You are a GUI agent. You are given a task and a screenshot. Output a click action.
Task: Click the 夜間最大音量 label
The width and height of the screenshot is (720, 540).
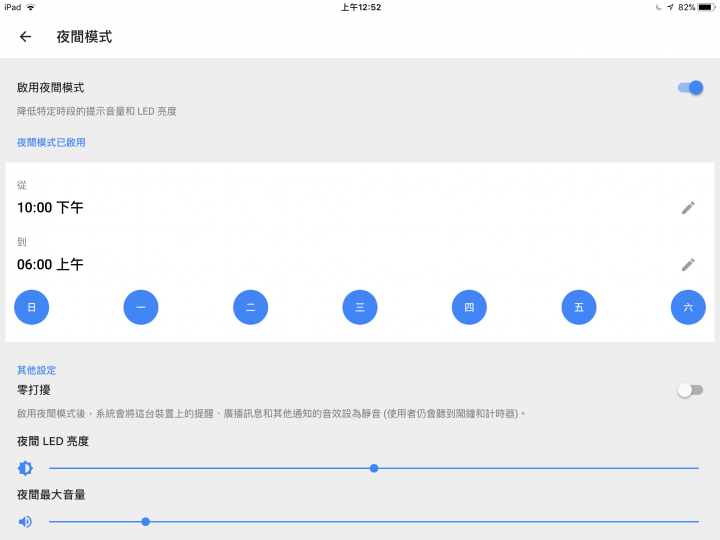(51, 495)
